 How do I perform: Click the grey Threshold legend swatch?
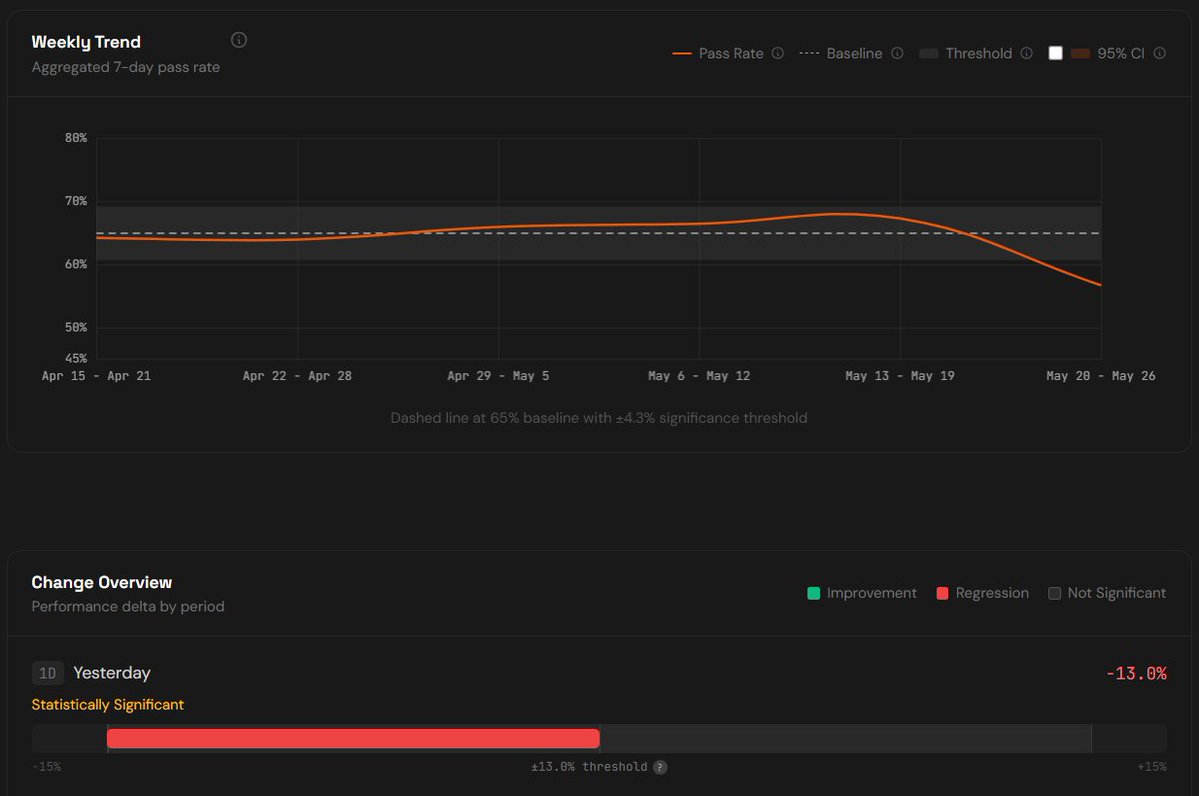tap(928, 54)
